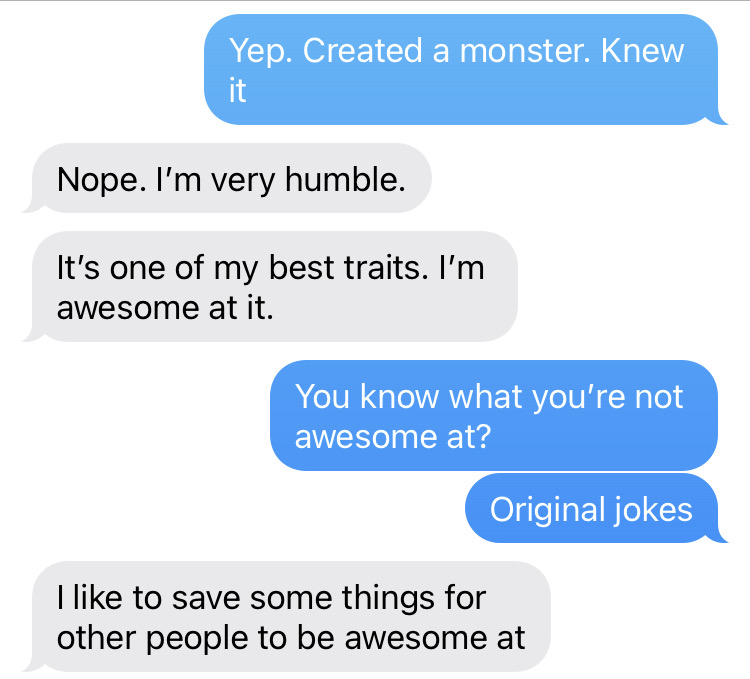This screenshot has width=750, height=679.
Task: Tap the "Original jokes" blue bubble
Action: (x=590, y=509)
